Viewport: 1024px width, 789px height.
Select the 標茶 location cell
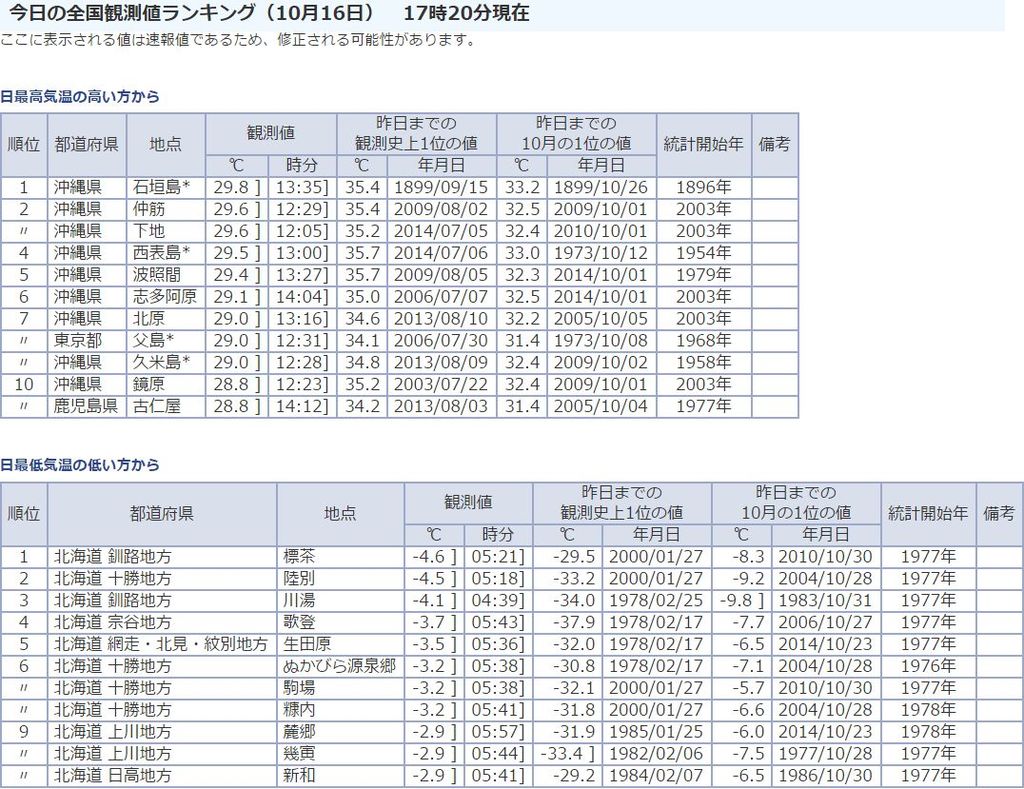click(x=300, y=556)
